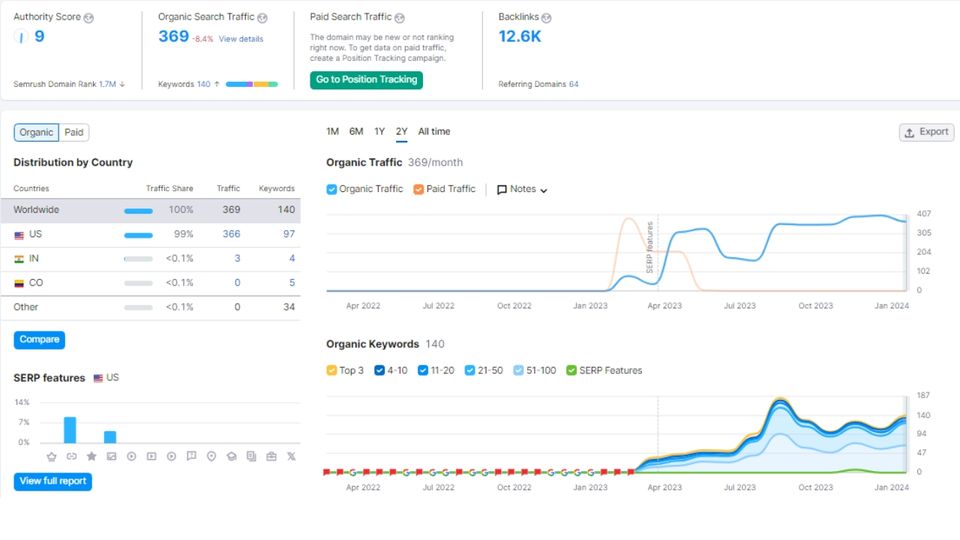Image resolution: width=960 pixels, height=540 pixels.
Task: Toggle the Paid Traffic checkbox
Action: point(419,189)
